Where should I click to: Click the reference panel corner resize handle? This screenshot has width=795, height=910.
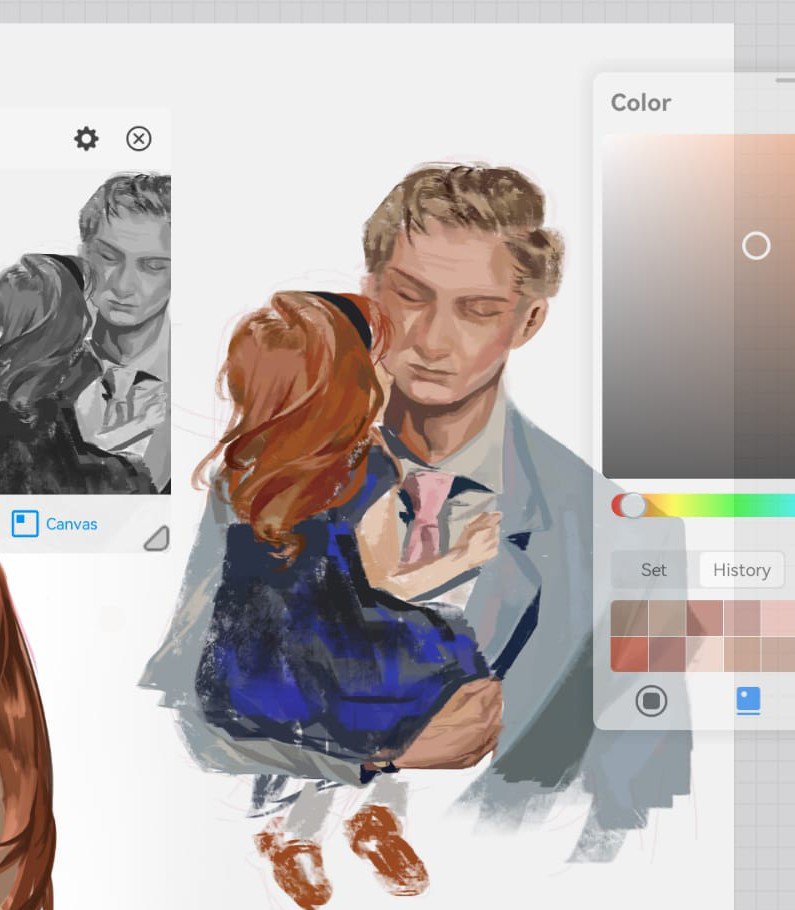(157, 538)
